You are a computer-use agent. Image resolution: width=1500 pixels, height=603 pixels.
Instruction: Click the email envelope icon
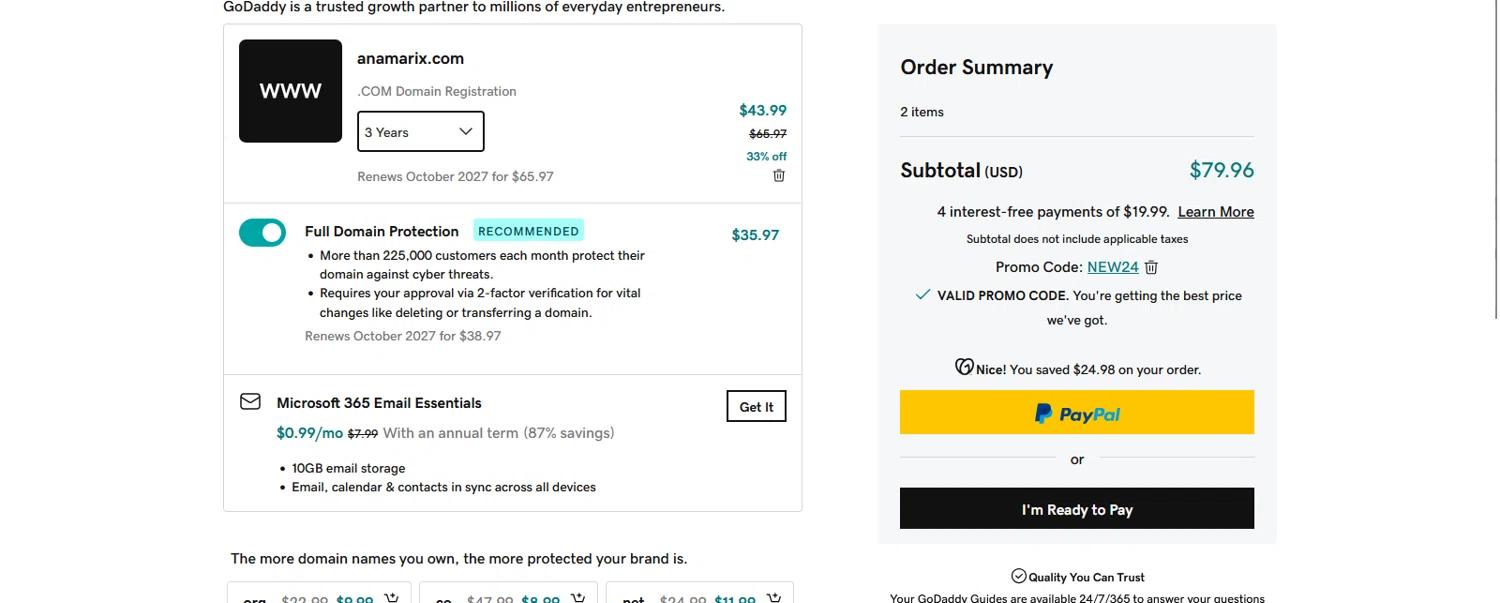coord(250,402)
